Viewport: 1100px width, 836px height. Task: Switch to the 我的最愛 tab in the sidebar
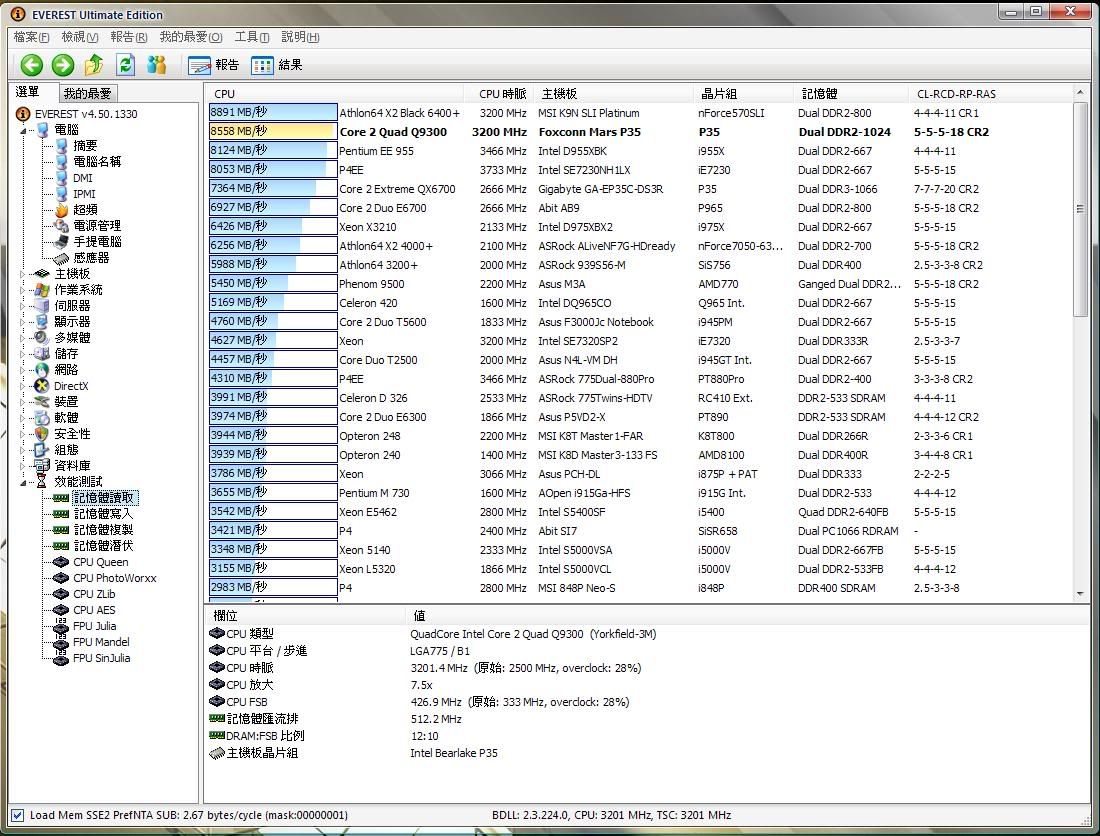[x=87, y=93]
